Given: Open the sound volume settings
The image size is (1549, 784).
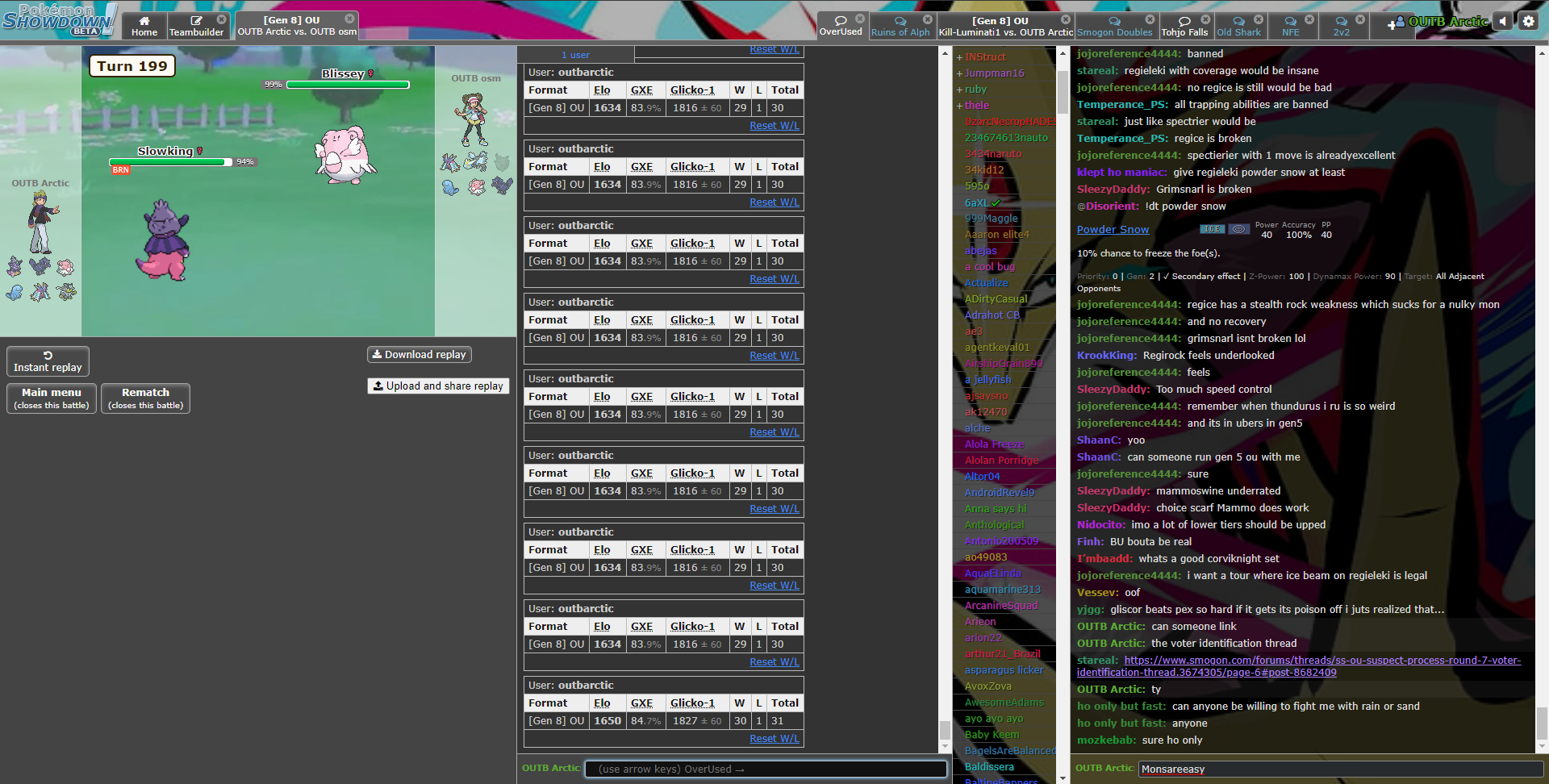Looking at the screenshot, I should pos(1502,22).
